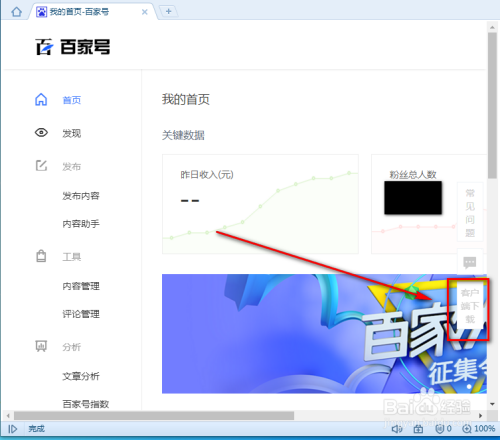Select the 分析 section label
This screenshot has width=500, height=440.
(72, 347)
